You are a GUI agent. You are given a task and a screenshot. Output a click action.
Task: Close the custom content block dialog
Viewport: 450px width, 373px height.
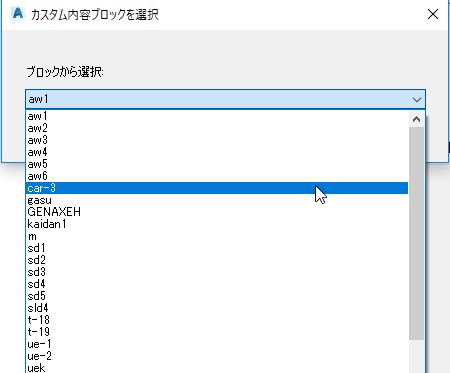click(x=433, y=14)
